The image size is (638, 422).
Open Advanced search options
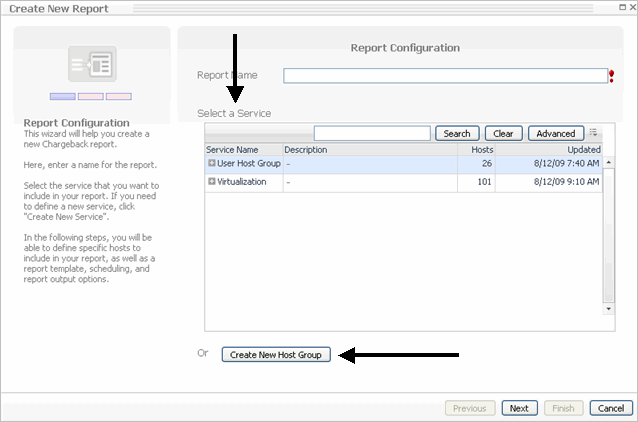(x=556, y=133)
